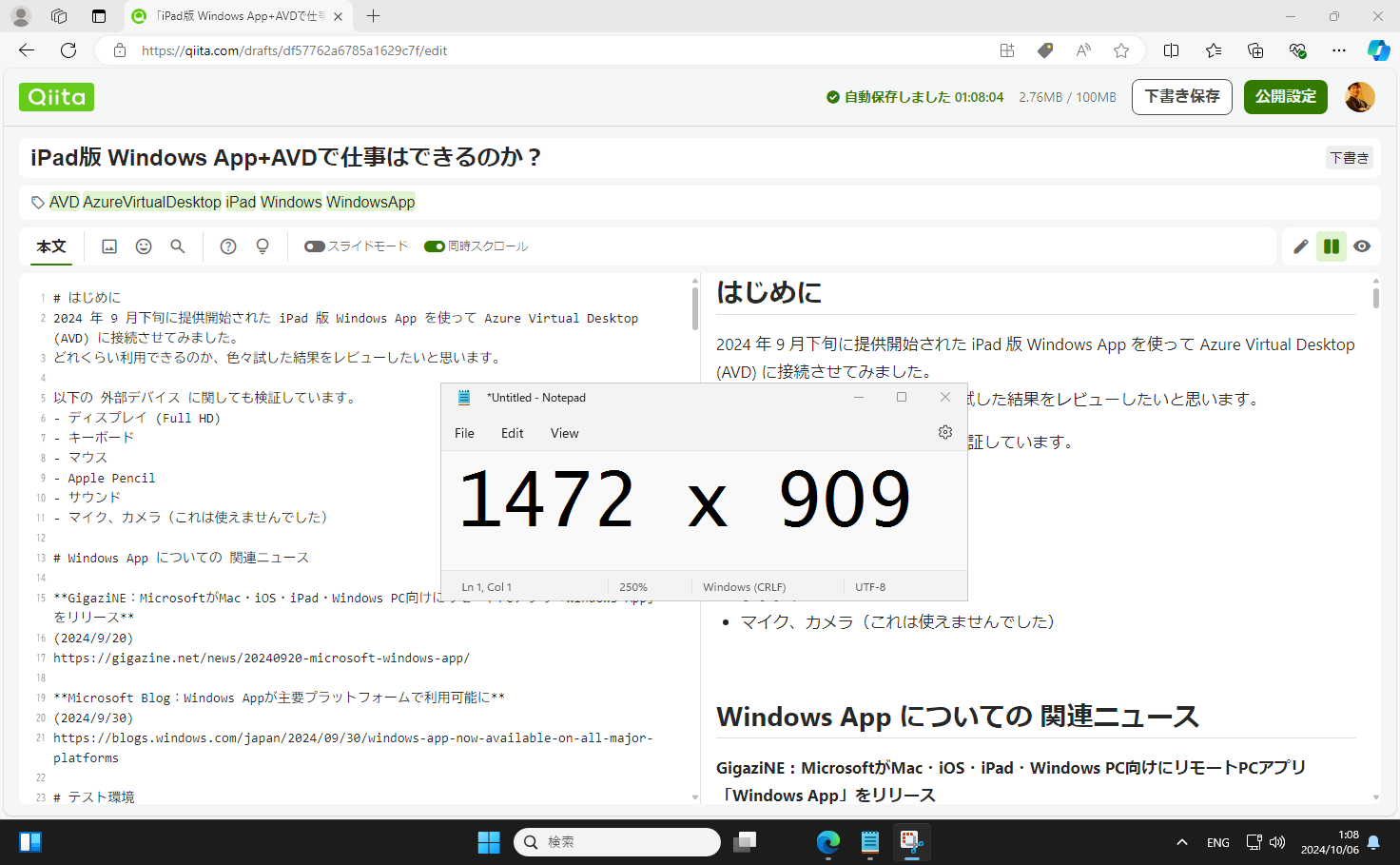
Task: Disable the 同時スクロール toggle
Action: [437, 246]
